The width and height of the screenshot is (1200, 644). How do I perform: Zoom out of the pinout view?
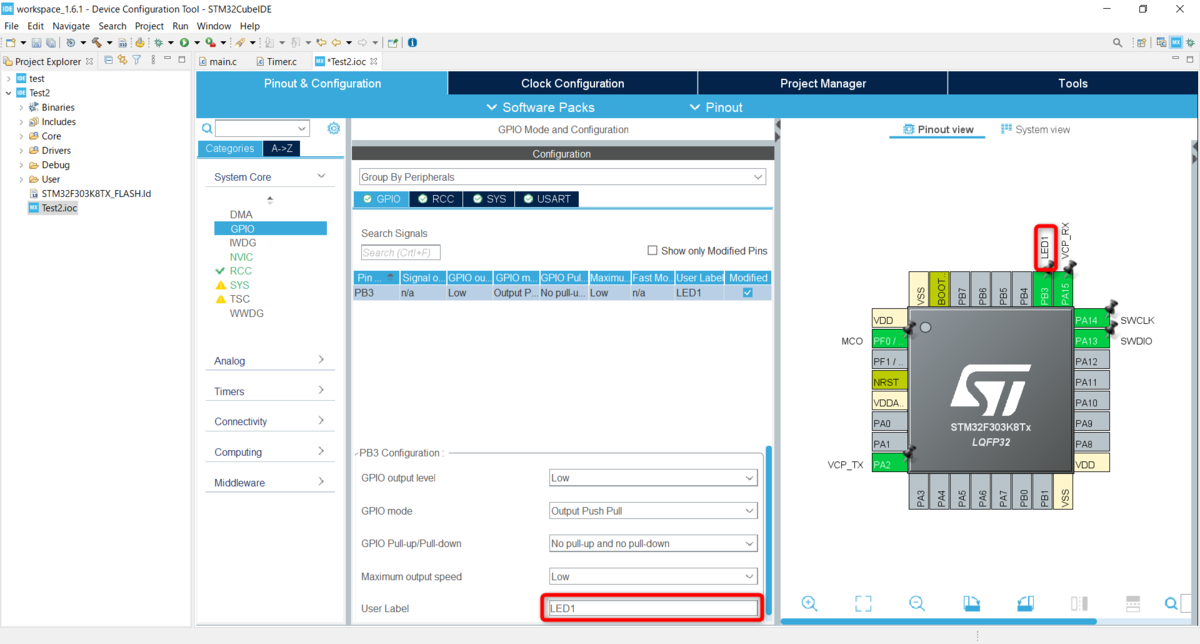[x=917, y=603]
